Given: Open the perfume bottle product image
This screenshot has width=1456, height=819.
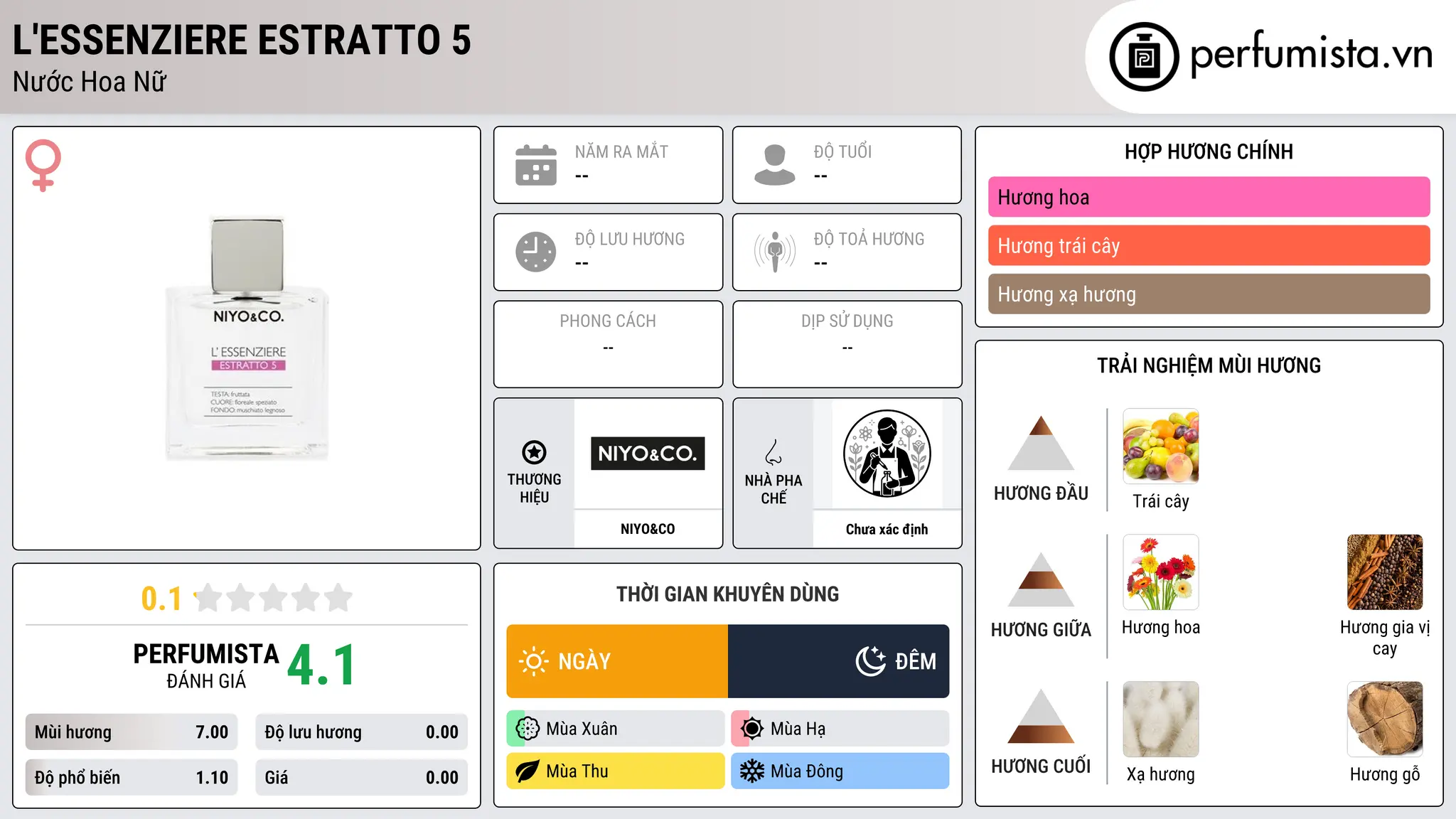Looking at the screenshot, I should pyautogui.click(x=247, y=338).
